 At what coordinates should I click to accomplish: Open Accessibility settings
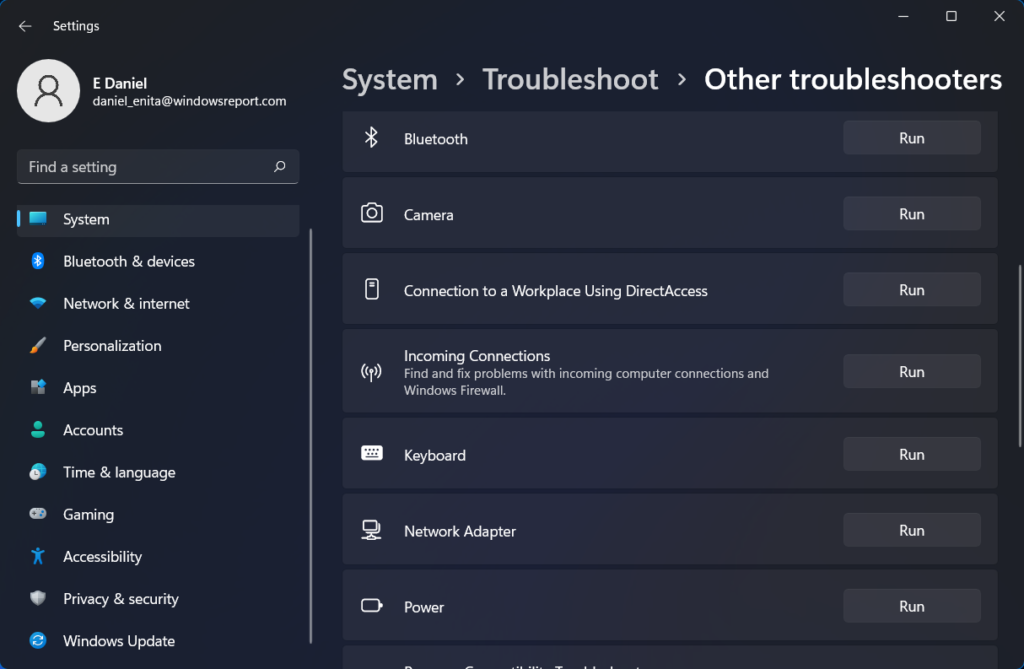158,556
